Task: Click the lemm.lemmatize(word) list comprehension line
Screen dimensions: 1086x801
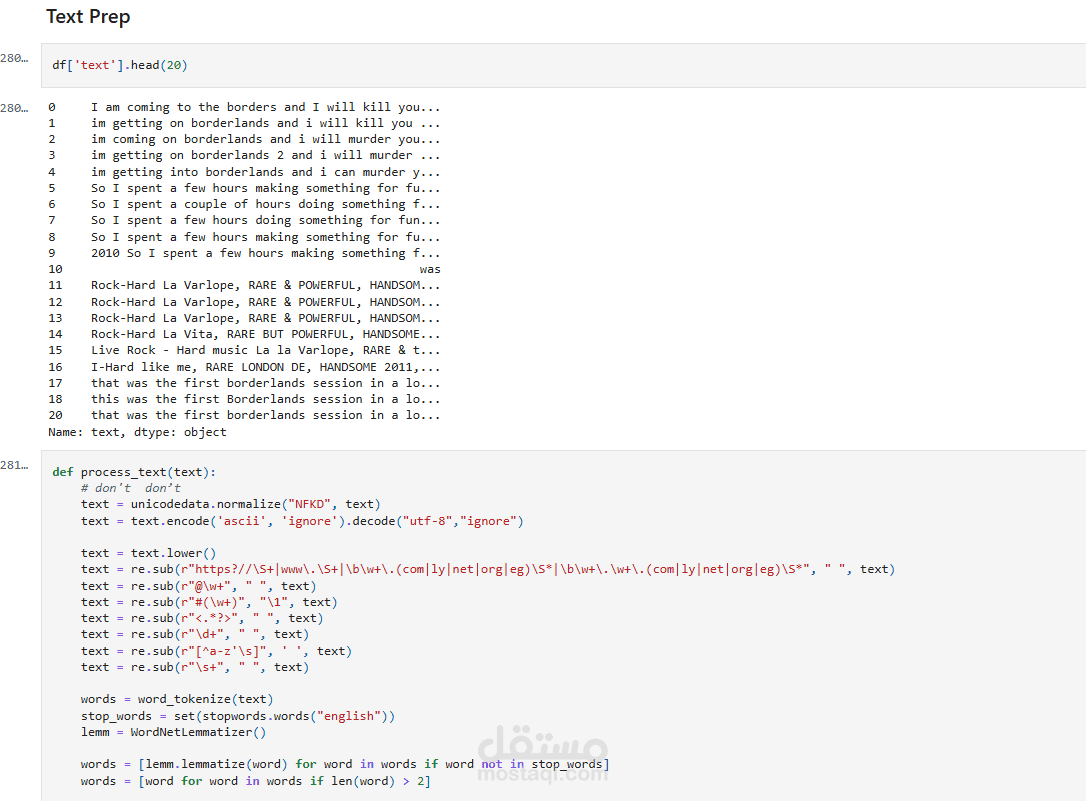Action: (345, 764)
